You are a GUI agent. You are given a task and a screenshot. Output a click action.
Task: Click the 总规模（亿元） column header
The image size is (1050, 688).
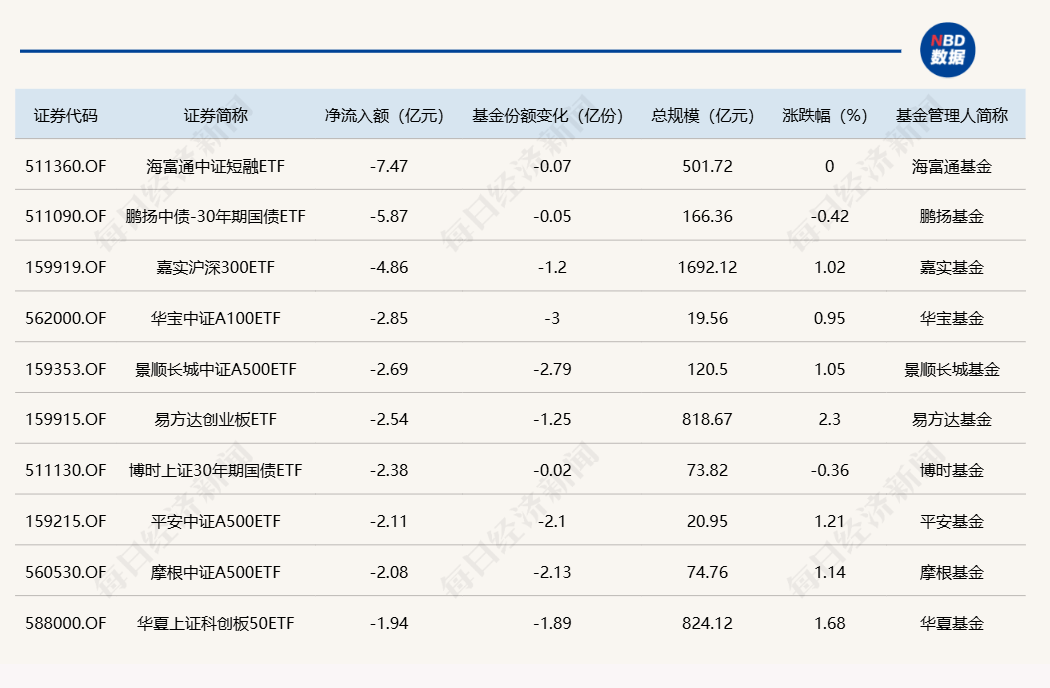point(703,116)
